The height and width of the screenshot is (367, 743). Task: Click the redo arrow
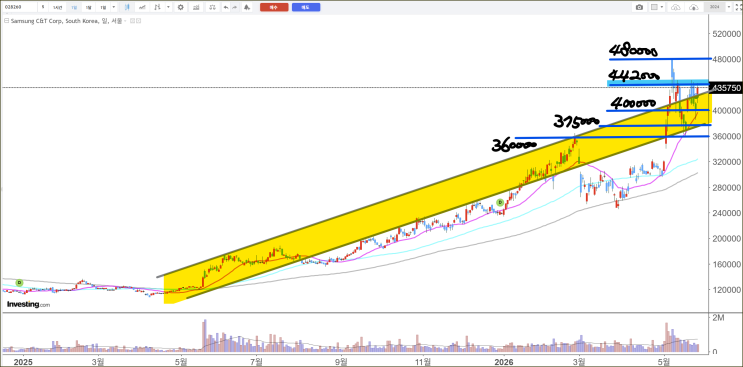pos(235,7)
